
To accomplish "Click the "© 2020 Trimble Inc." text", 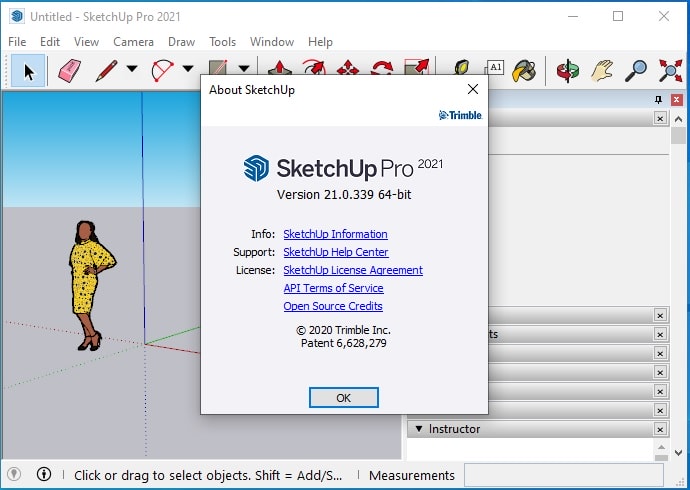I will coord(343,330).
